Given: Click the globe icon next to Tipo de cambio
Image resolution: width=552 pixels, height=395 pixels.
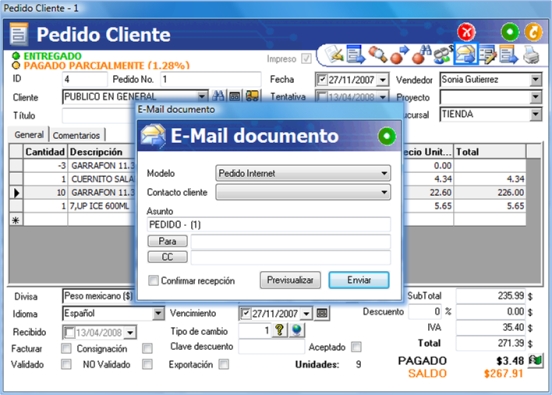Looking at the screenshot, I should point(297,330).
